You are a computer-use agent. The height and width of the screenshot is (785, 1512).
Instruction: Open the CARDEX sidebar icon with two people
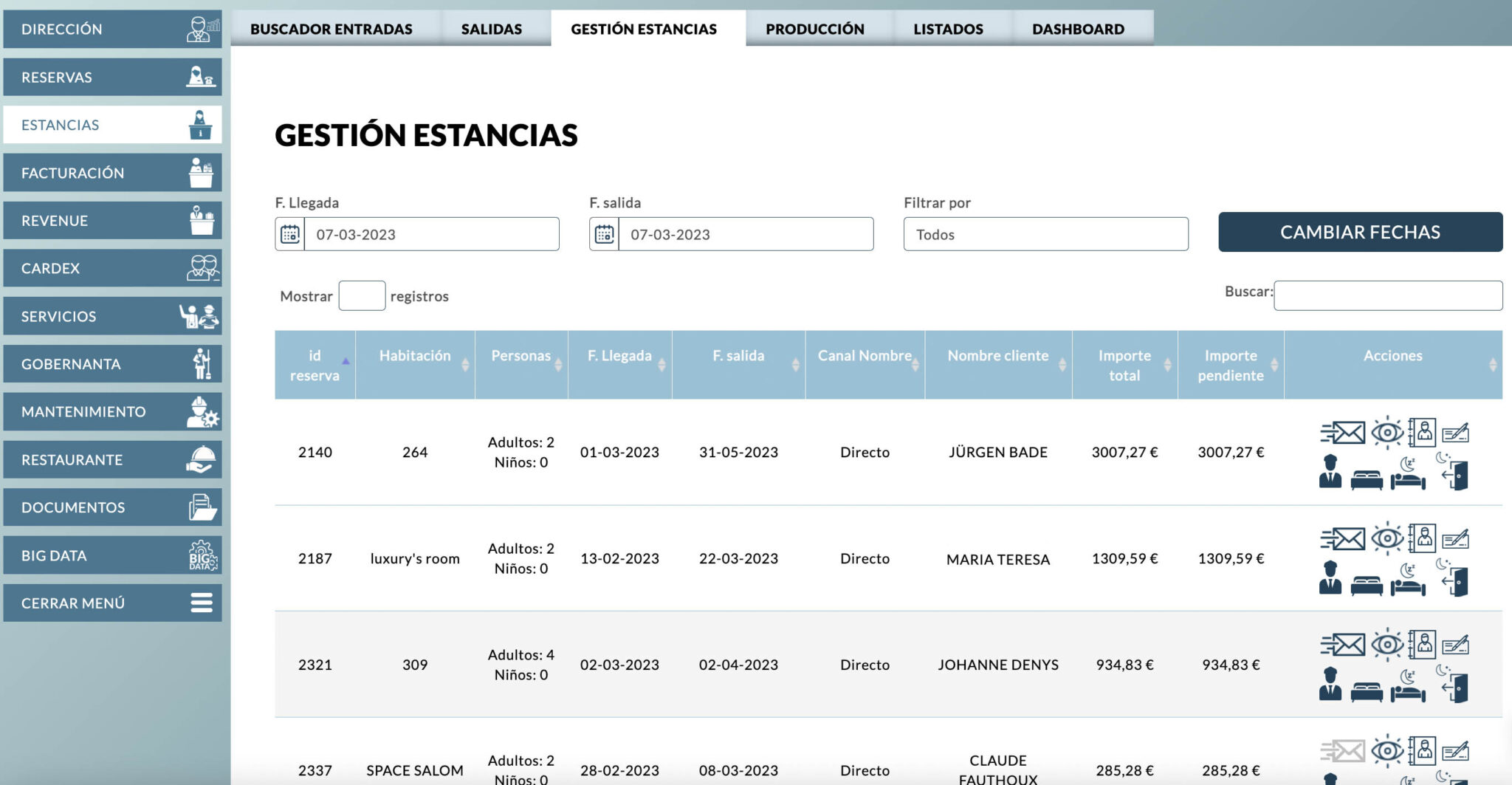(x=204, y=267)
